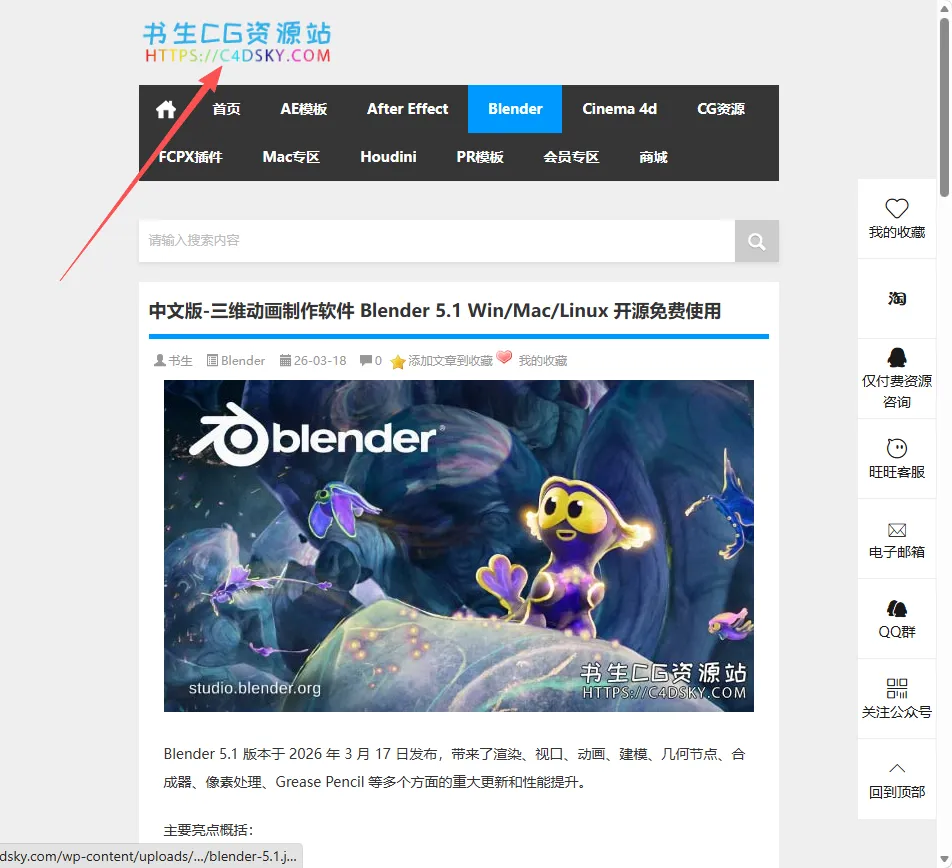Click Blender category link under title
Viewport: 952px width, 868px height.
[243, 361]
